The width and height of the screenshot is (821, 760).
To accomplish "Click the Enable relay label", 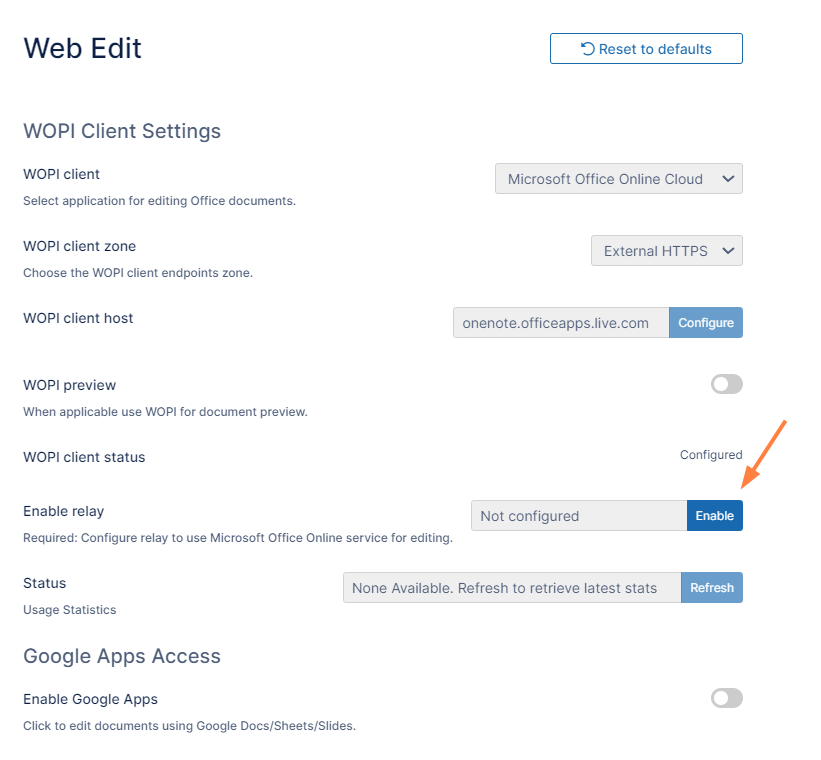I will (x=64, y=511).
